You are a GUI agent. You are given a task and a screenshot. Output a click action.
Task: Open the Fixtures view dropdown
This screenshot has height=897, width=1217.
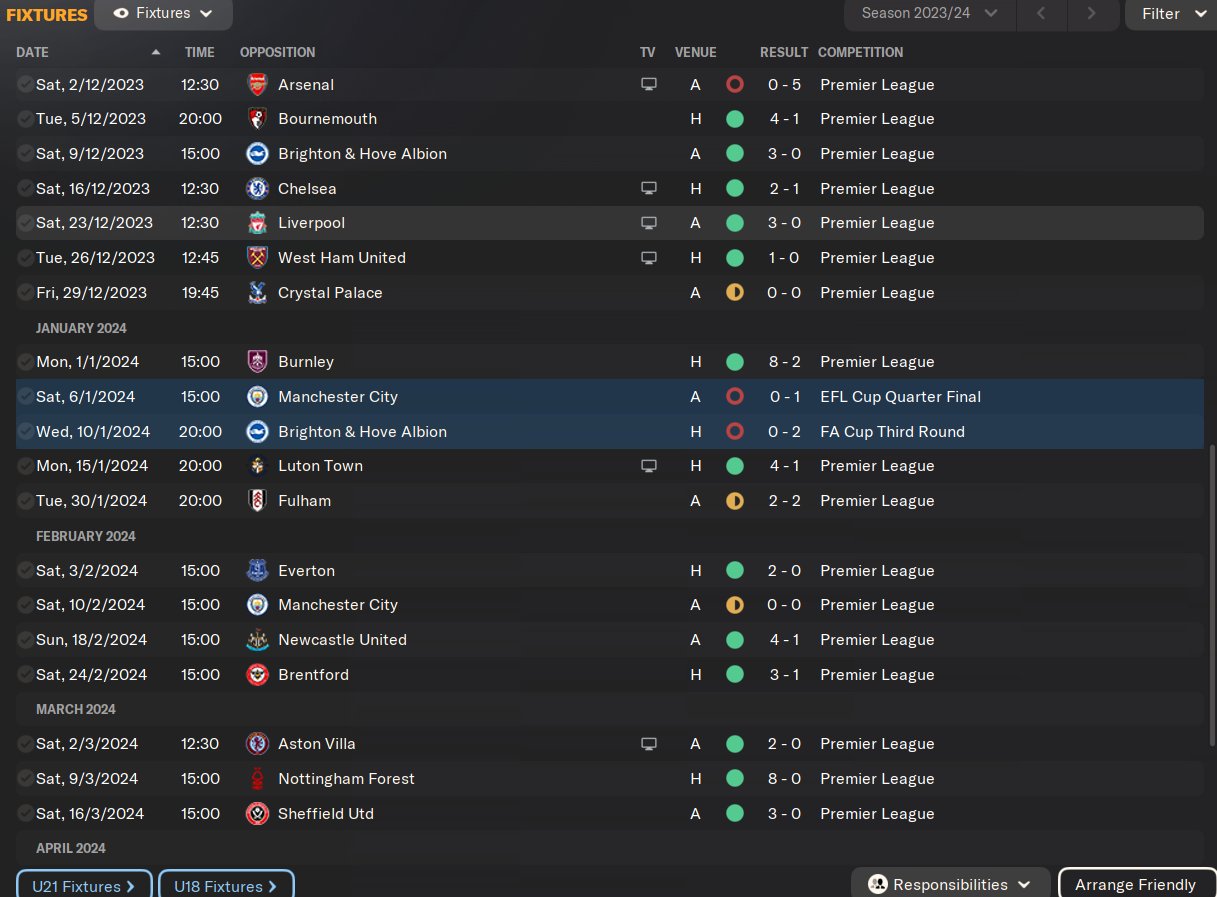click(x=163, y=14)
